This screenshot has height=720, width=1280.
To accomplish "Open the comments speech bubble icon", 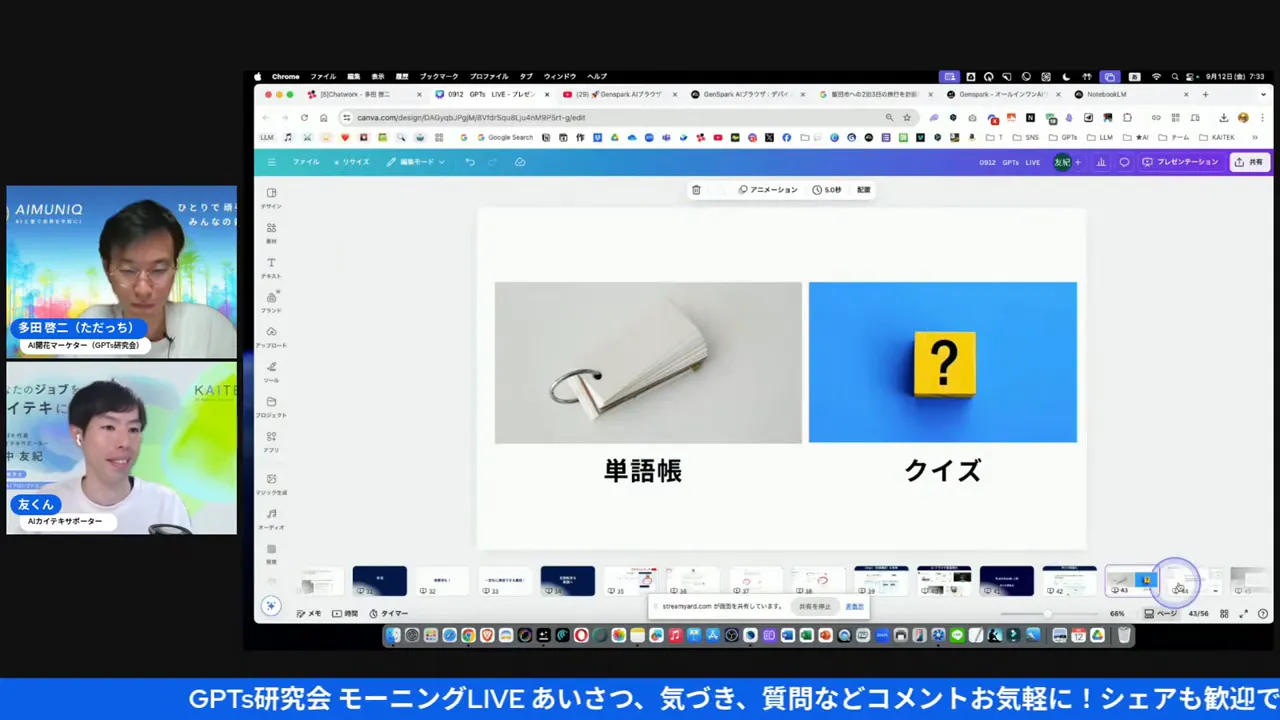I will click(x=1124, y=162).
